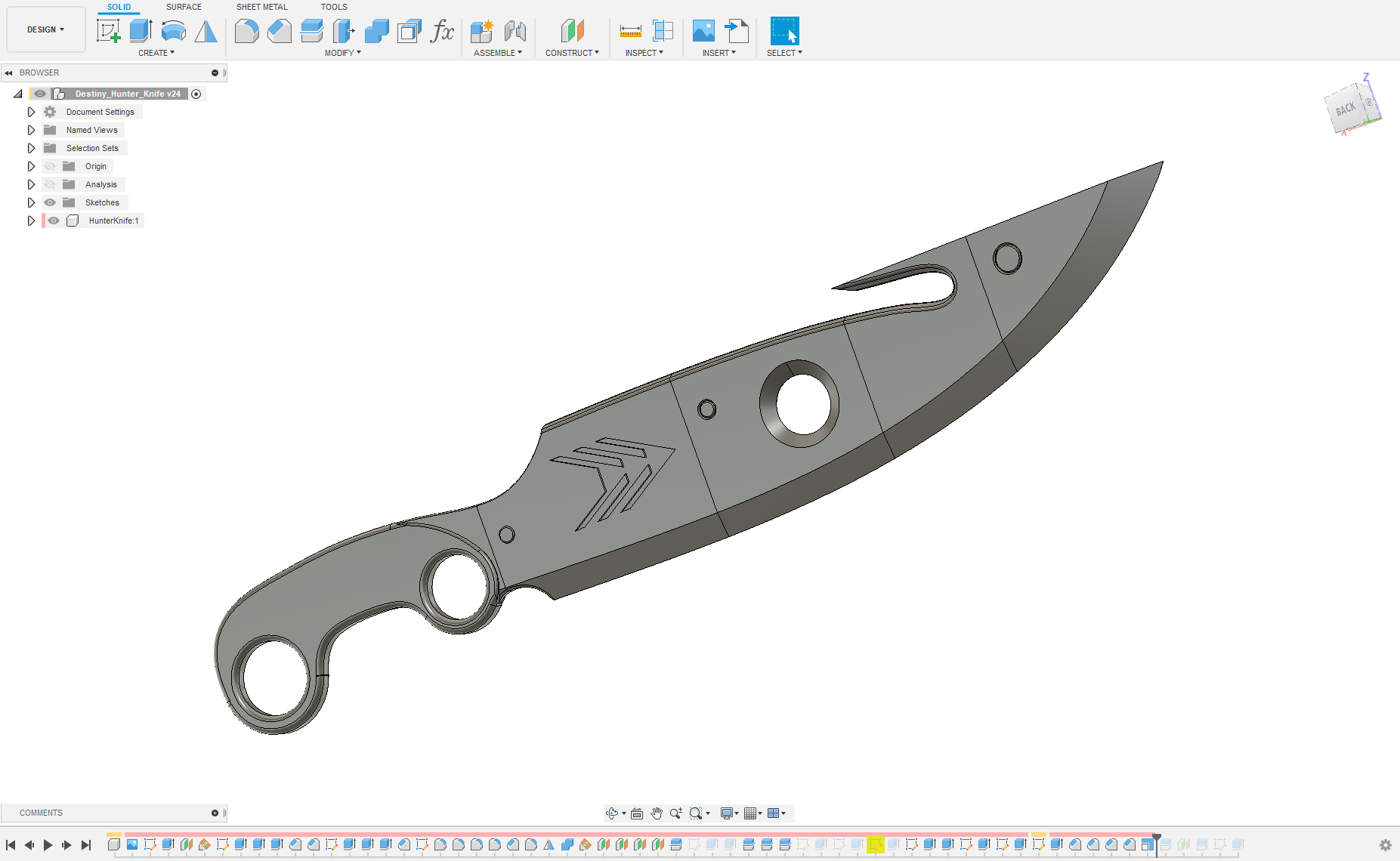Click the Insert Decal image icon

click(x=703, y=31)
